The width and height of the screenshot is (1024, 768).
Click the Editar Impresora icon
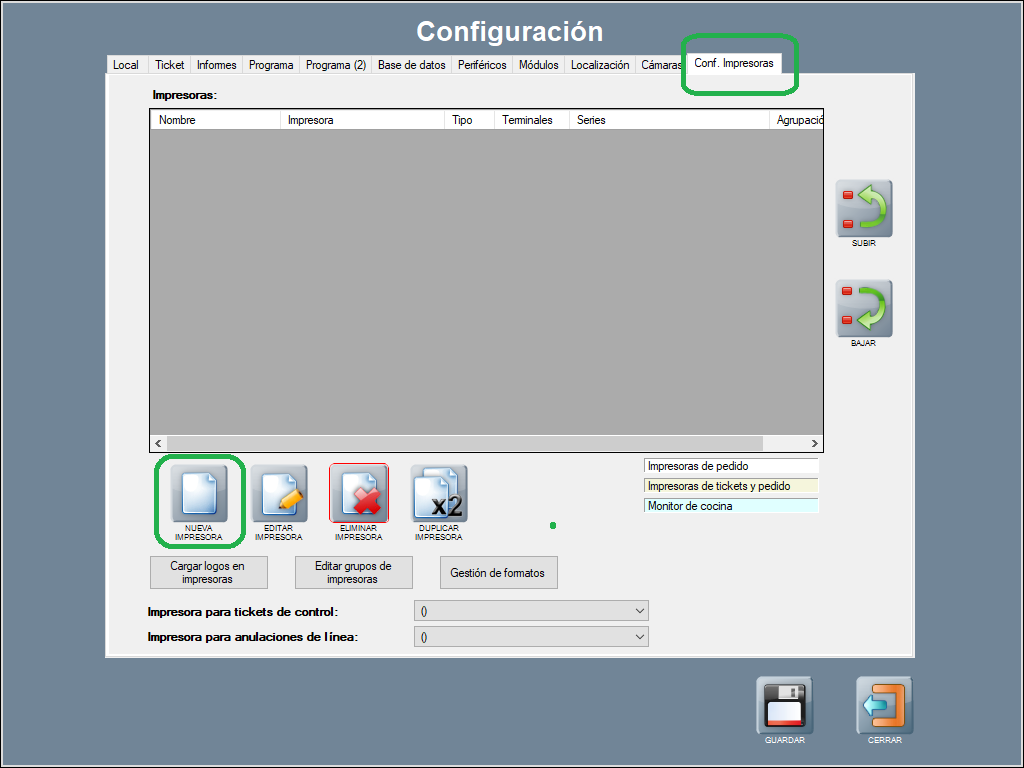(278, 493)
